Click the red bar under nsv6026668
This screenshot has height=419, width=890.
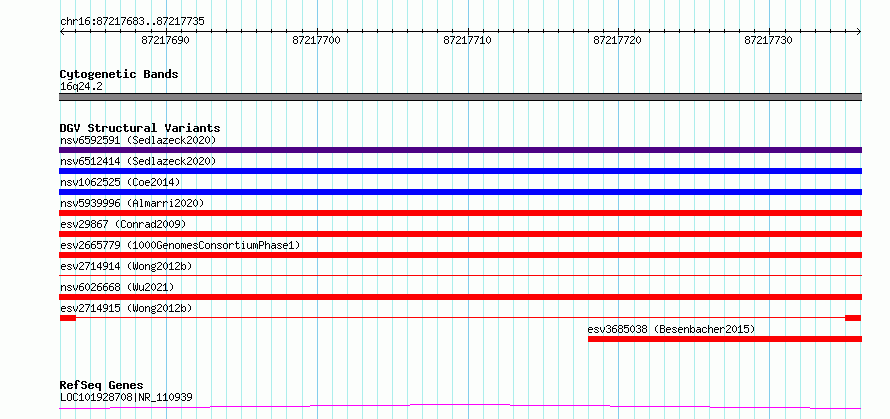click(460, 297)
